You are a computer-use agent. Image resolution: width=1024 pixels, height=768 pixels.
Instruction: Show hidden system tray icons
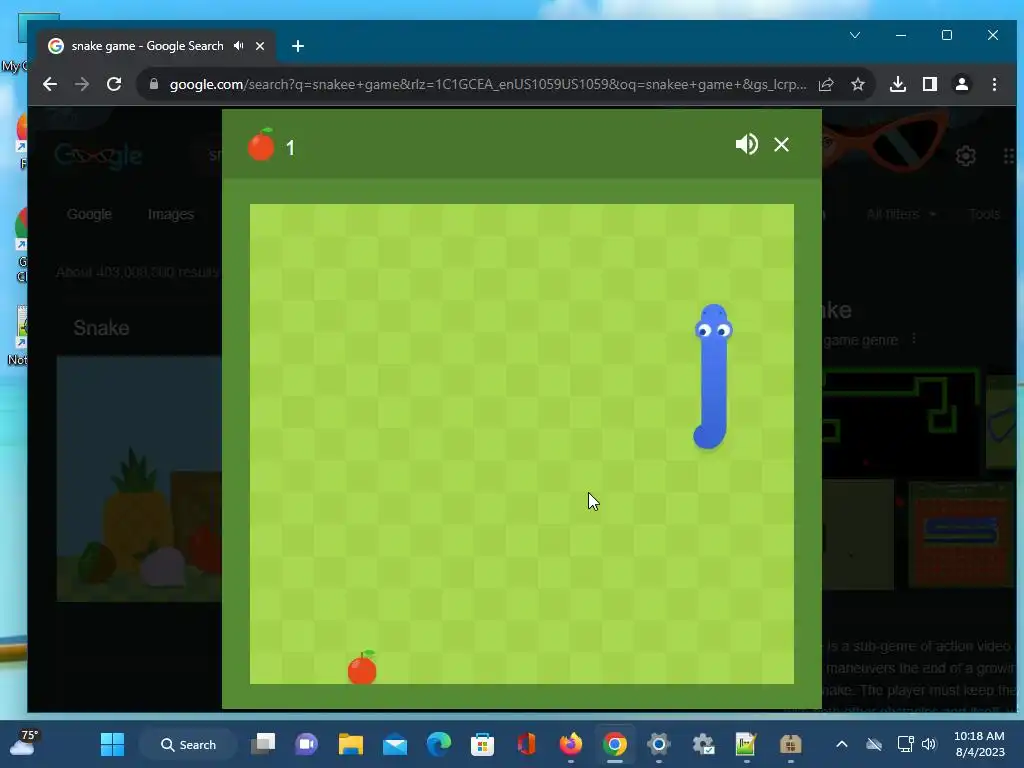pos(842,744)
